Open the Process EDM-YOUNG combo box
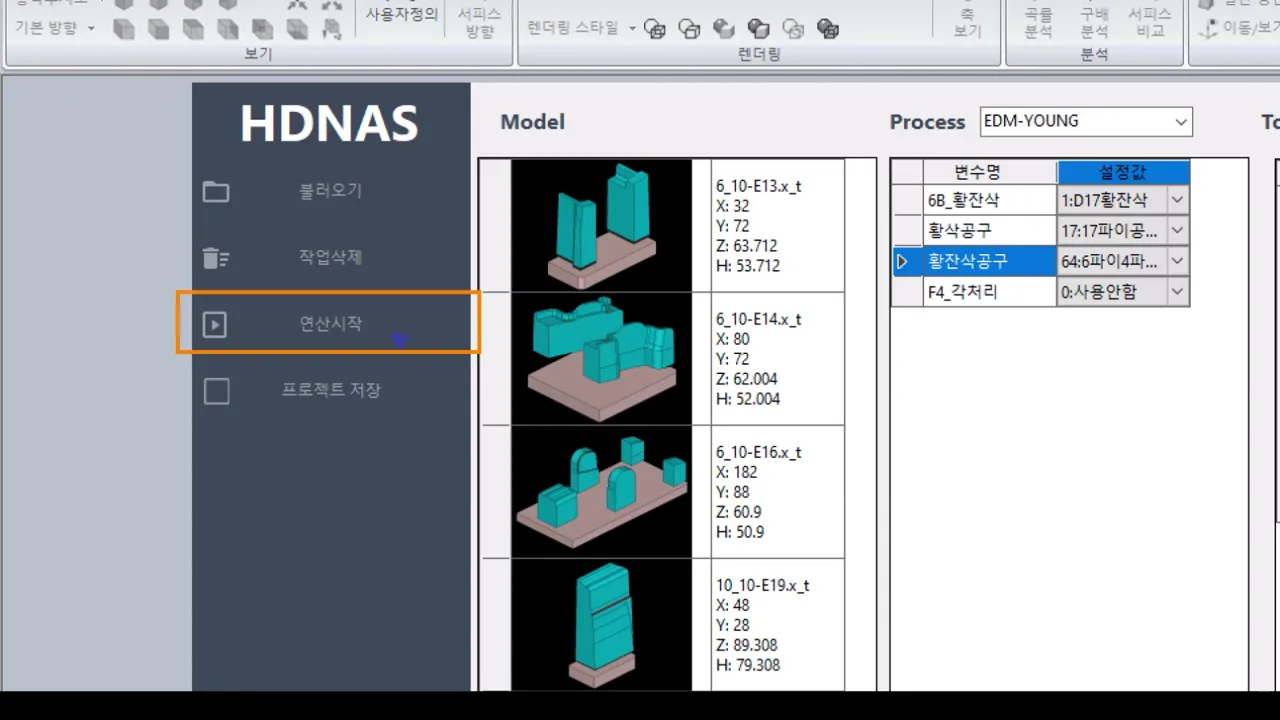Image resolution: width=1280 pixels, height=720 pixels. tap(1086, 122)
